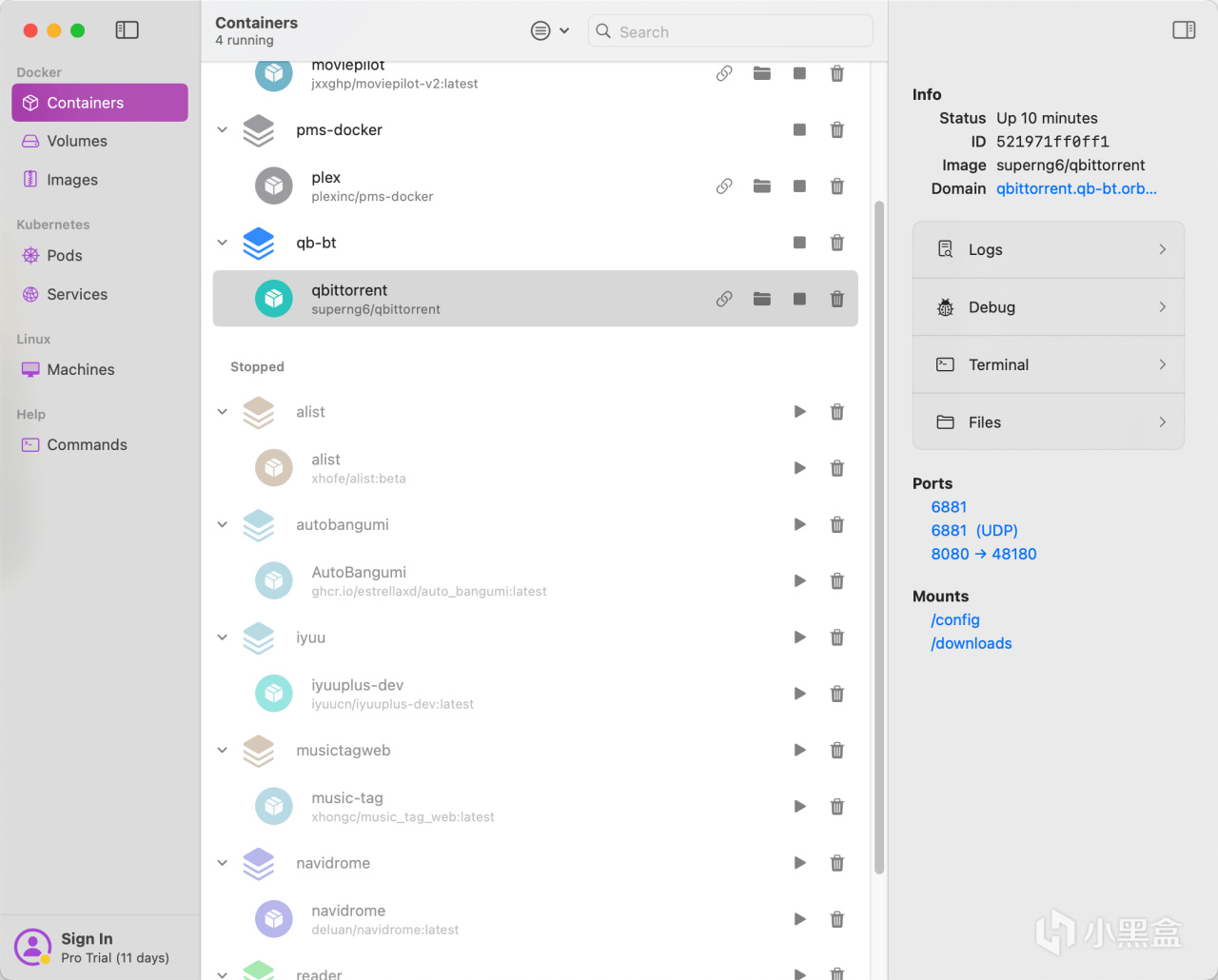Open the /config mount
The height and width of the screenshot is (980, 1218).
(x=955, y=619)
